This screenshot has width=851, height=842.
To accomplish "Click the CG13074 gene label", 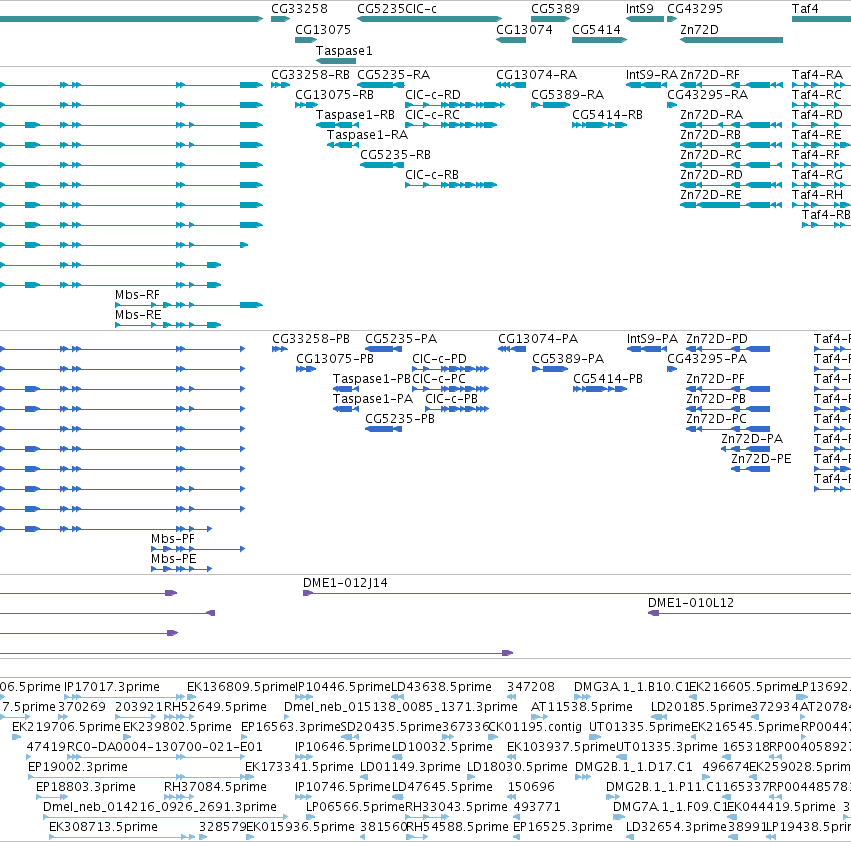I will pos(524,30).
